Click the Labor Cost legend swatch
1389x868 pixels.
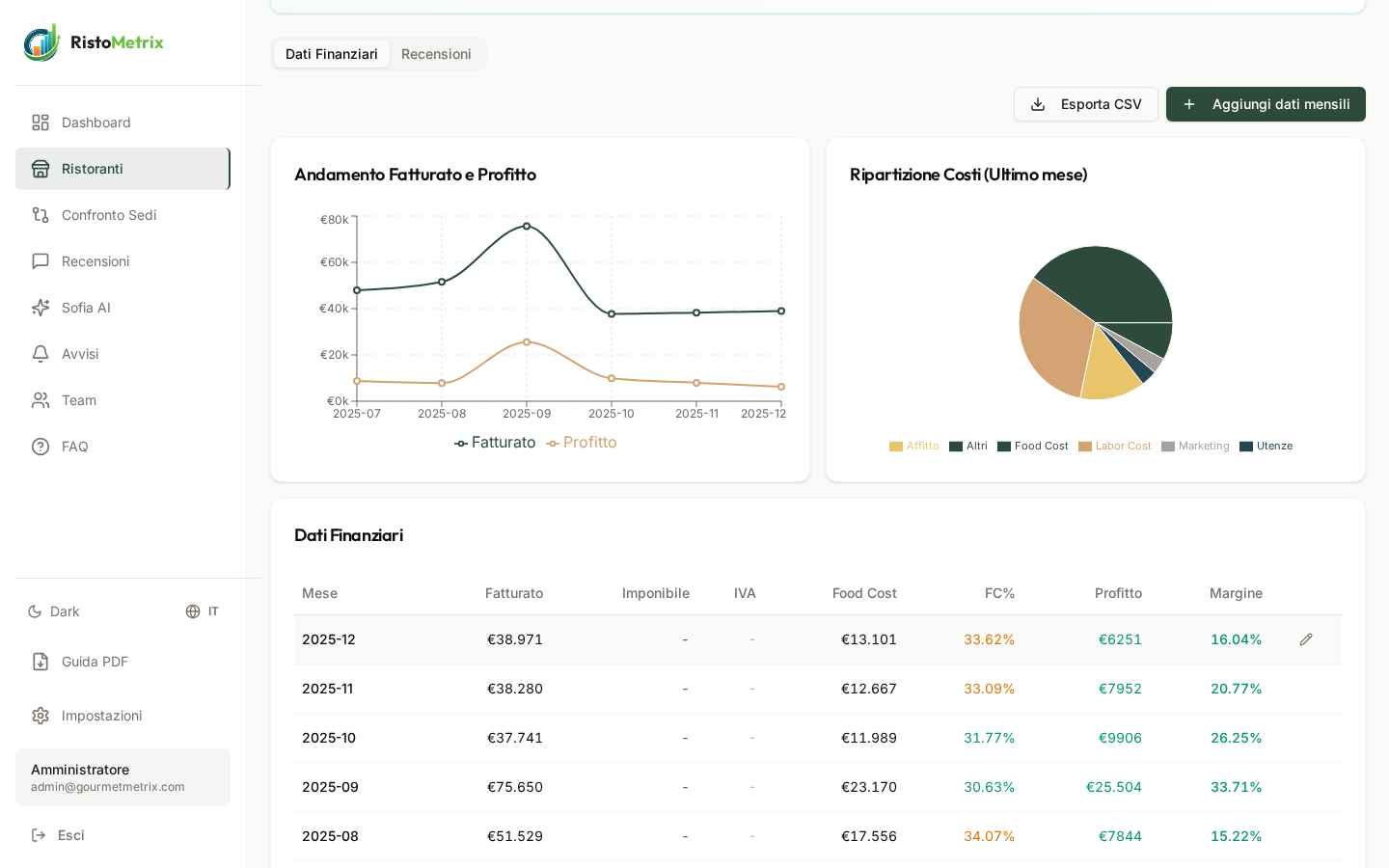pyautogui.click(x=1085, y=447)
